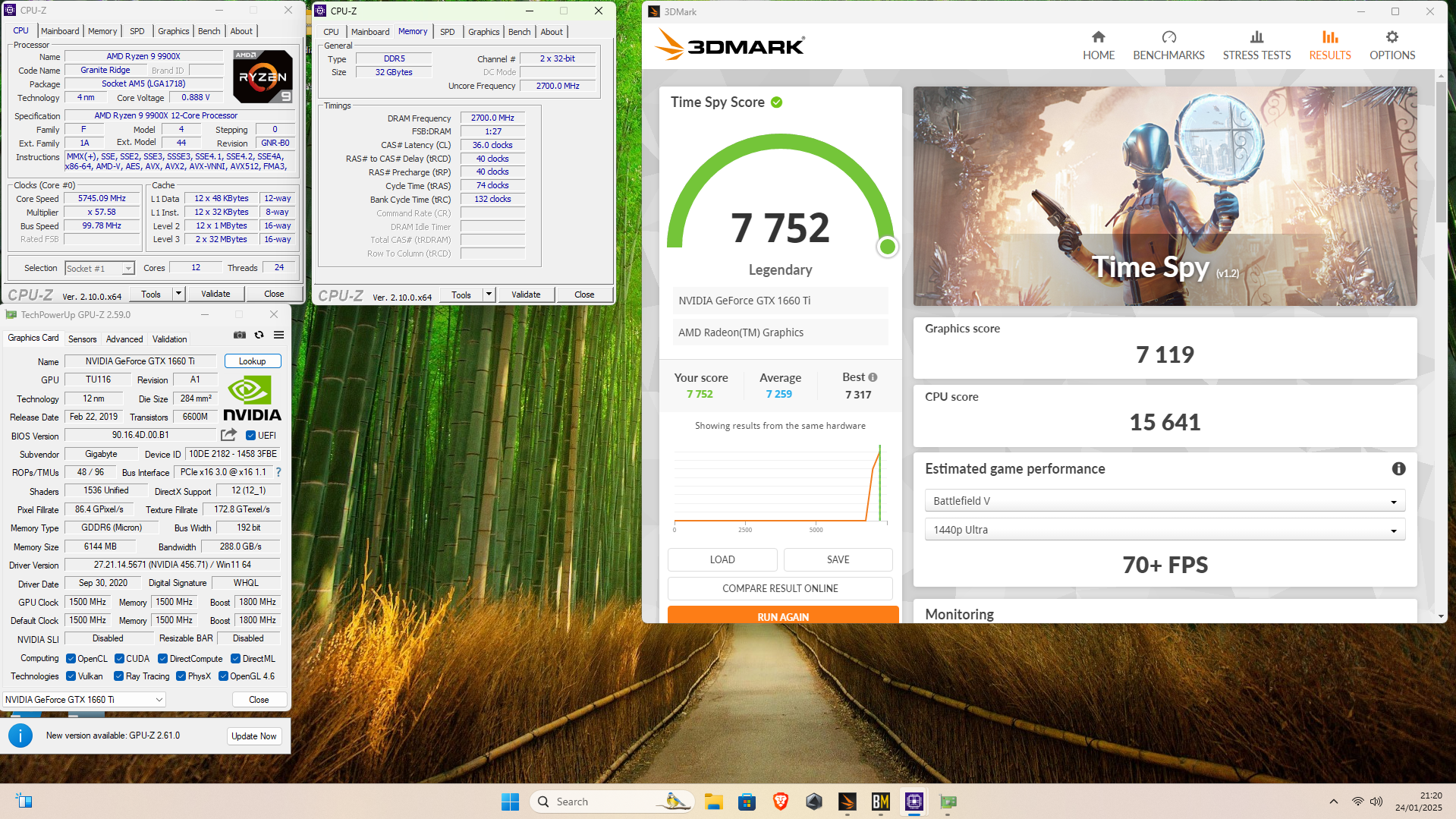Open Microsoft Store from the taskbar
The height and width of the screenshot is (819, 1456).
click(x=747, y=802)
